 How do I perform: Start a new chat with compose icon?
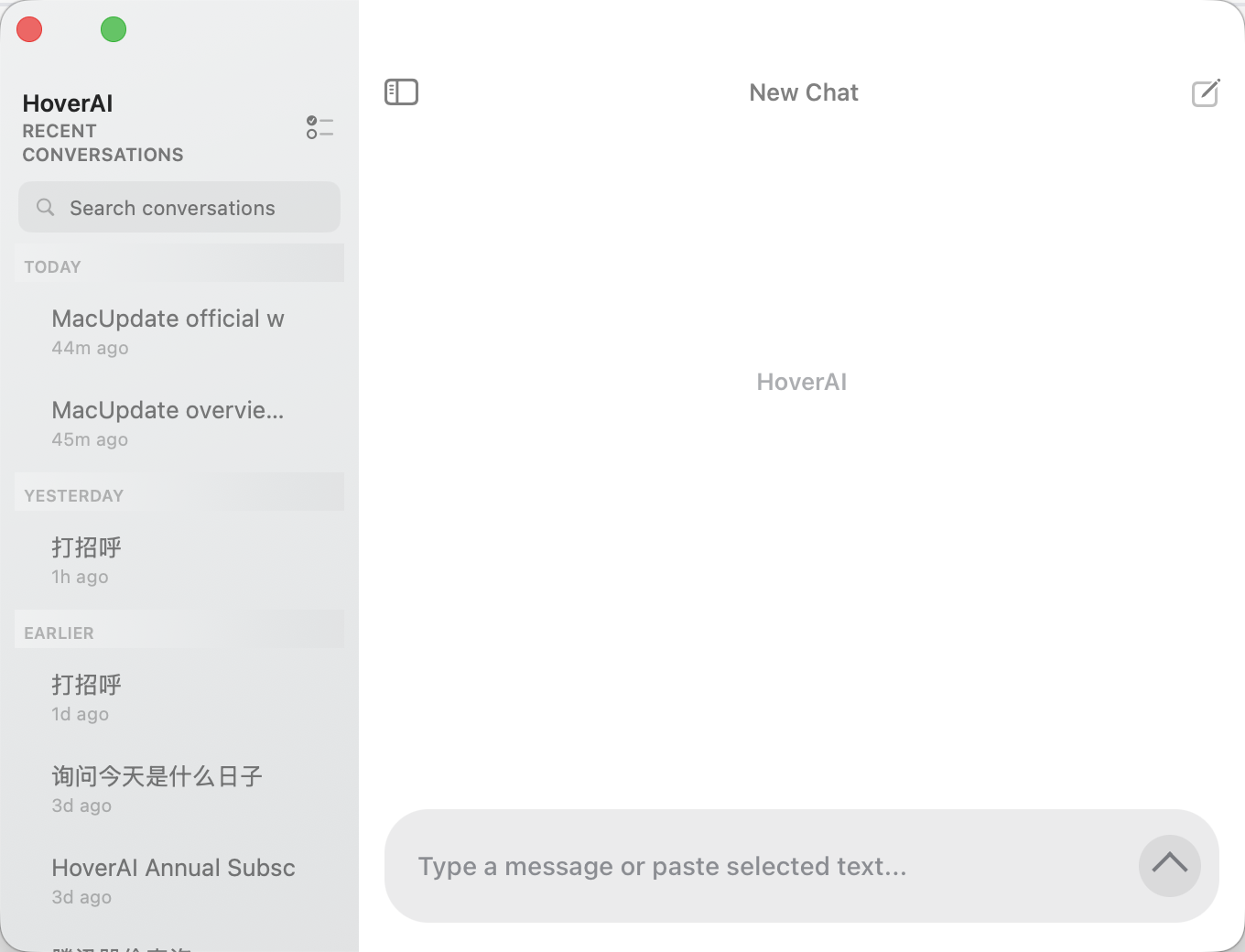tap(1206, 92)
